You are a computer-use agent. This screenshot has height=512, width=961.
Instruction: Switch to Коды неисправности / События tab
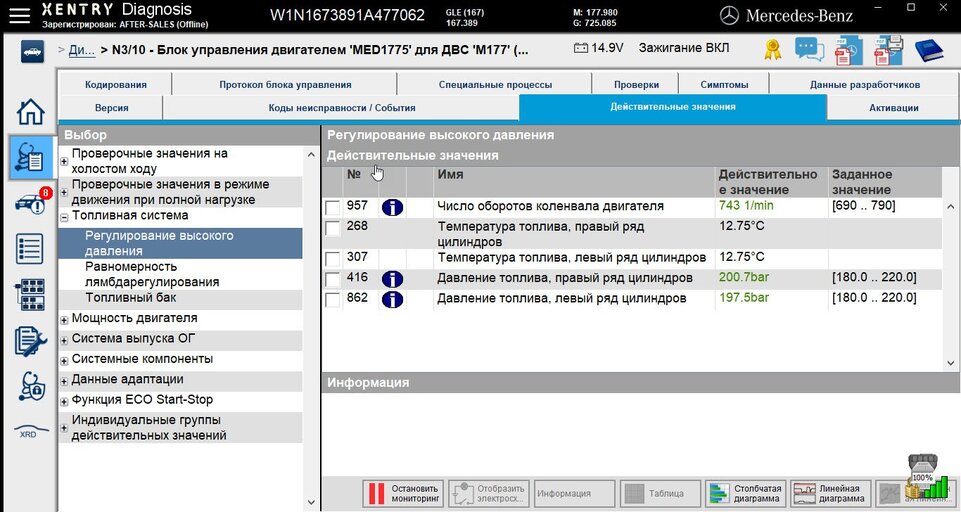tap(341, 107)
